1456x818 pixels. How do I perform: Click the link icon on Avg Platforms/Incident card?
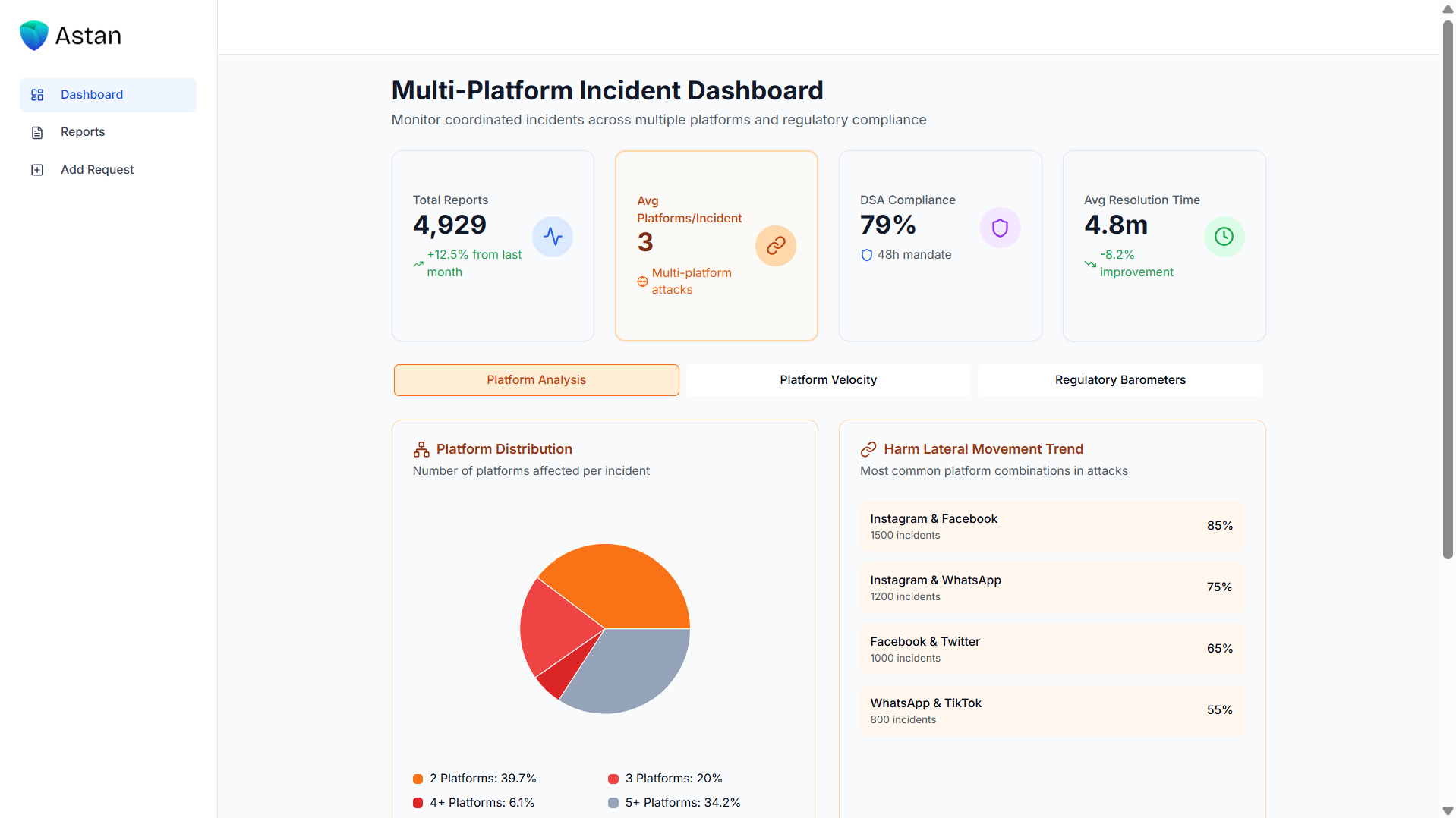click(775, 245)
